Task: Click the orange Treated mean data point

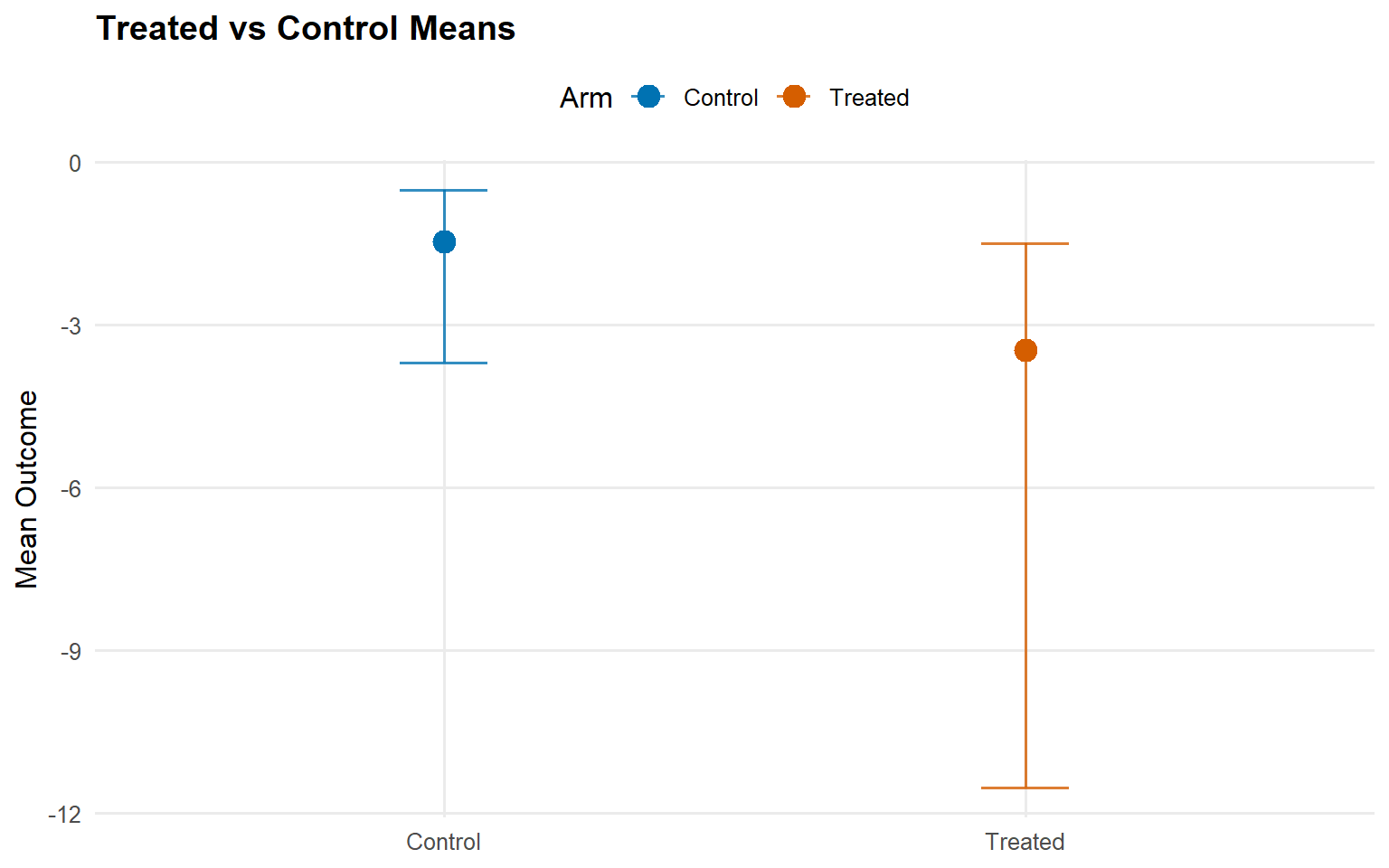Action: [1025, 350]
